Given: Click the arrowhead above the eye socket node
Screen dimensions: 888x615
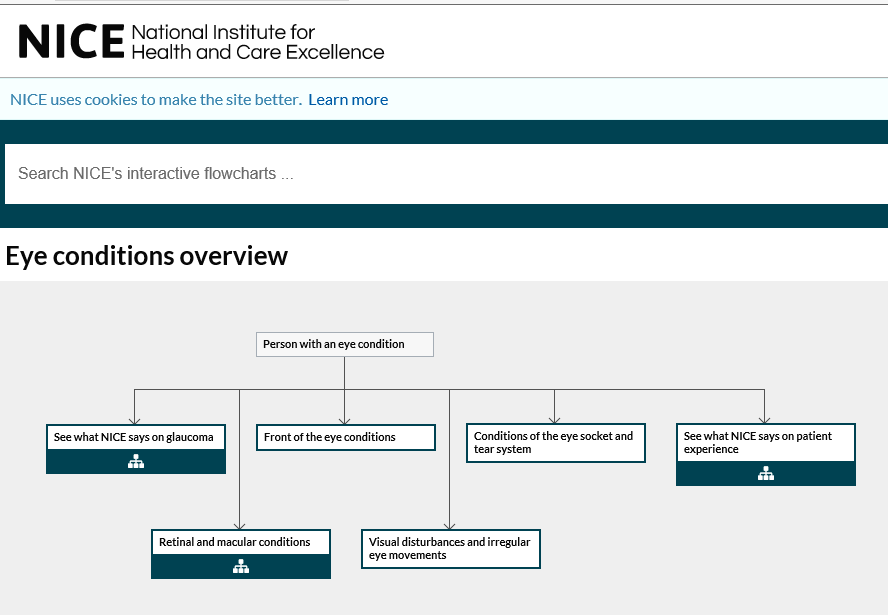Looking at the screenshot, I should click(x=555, y=420).
